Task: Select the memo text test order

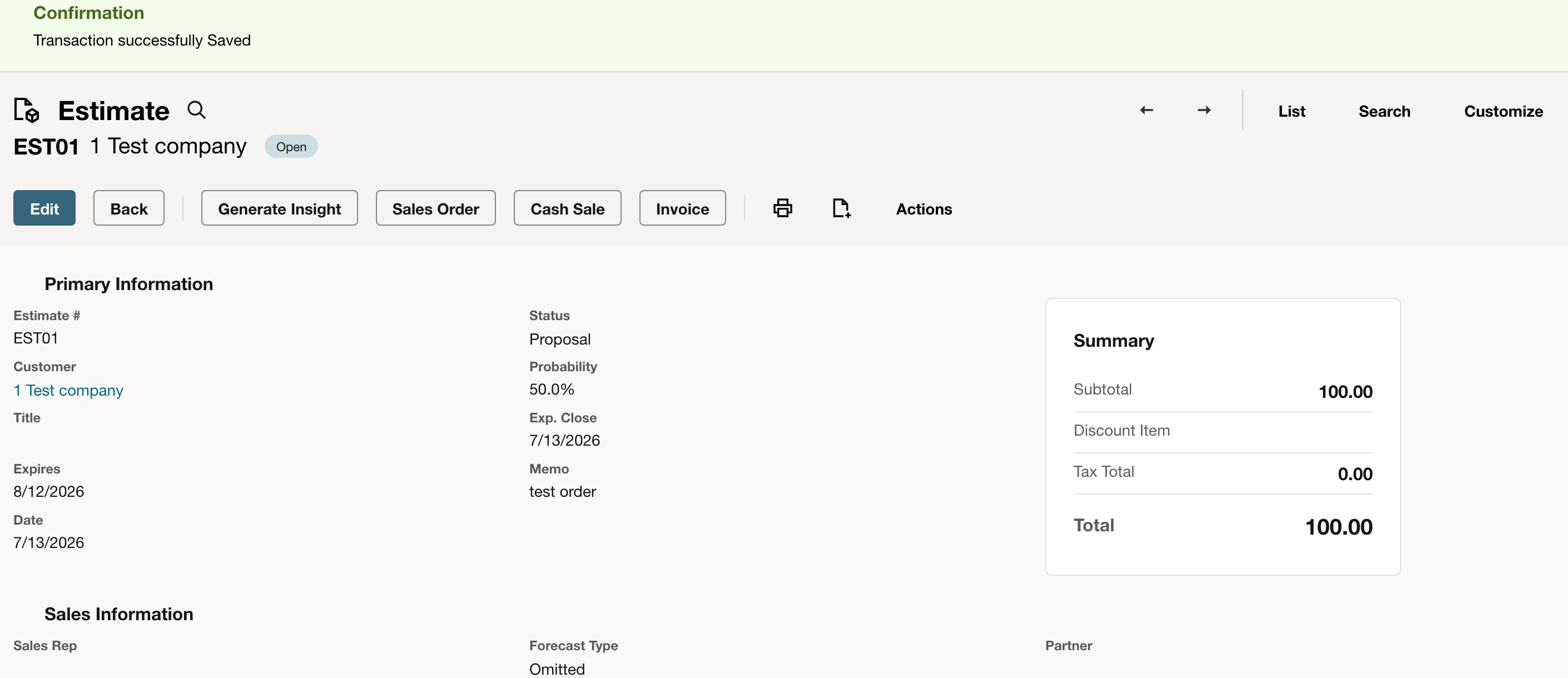Action: coord(562,491)
